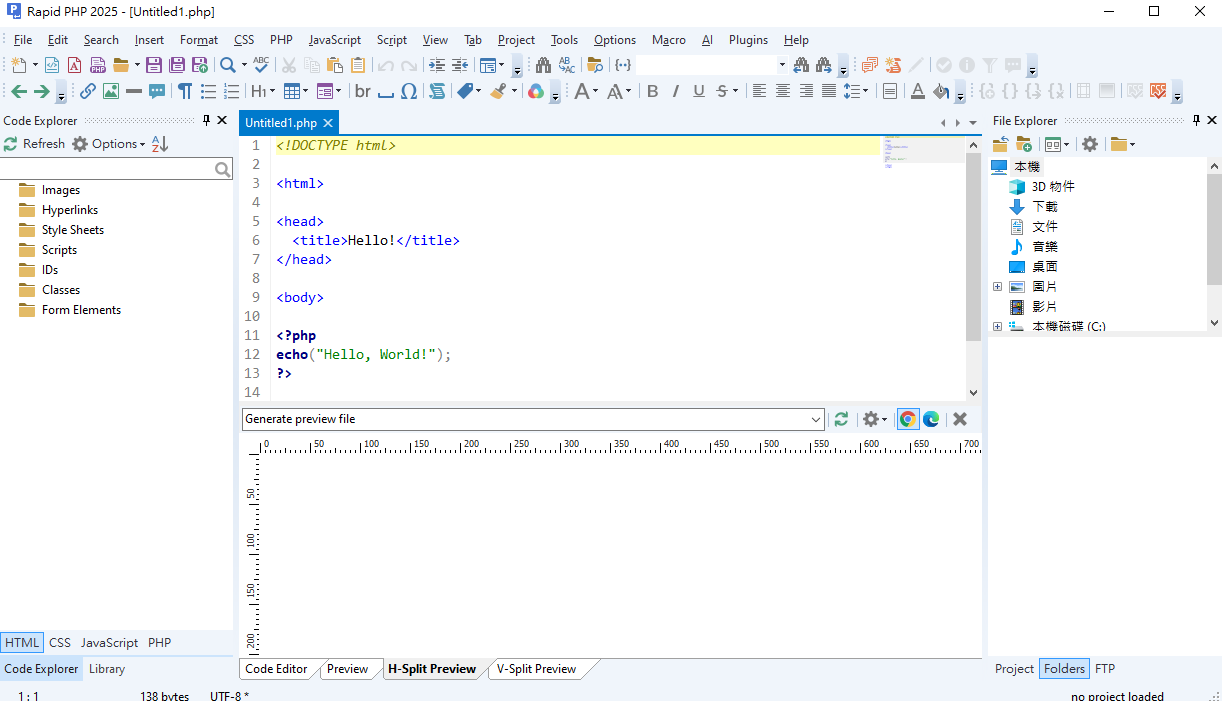Toggle Chrome as the preview browser
1222x701 pixels.
[x=908, y=419]
